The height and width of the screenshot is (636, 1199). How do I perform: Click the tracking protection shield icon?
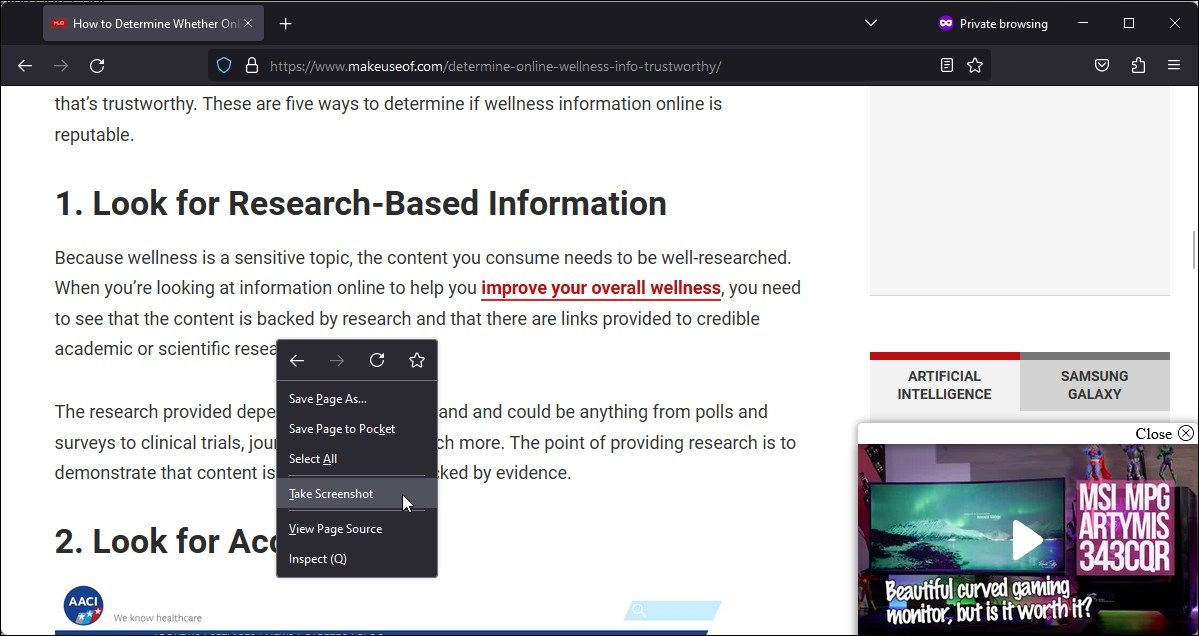pos(222,64)
